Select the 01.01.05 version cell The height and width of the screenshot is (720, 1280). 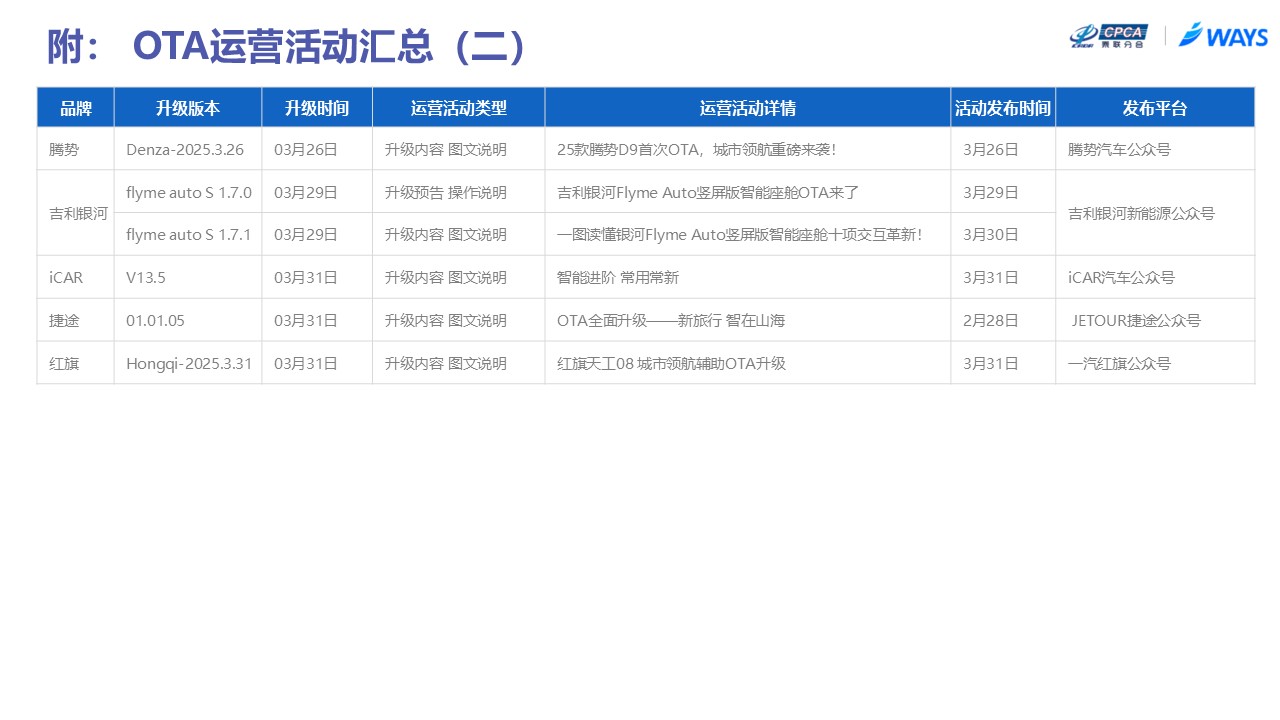pyautogui.click(x=188, y=320)
